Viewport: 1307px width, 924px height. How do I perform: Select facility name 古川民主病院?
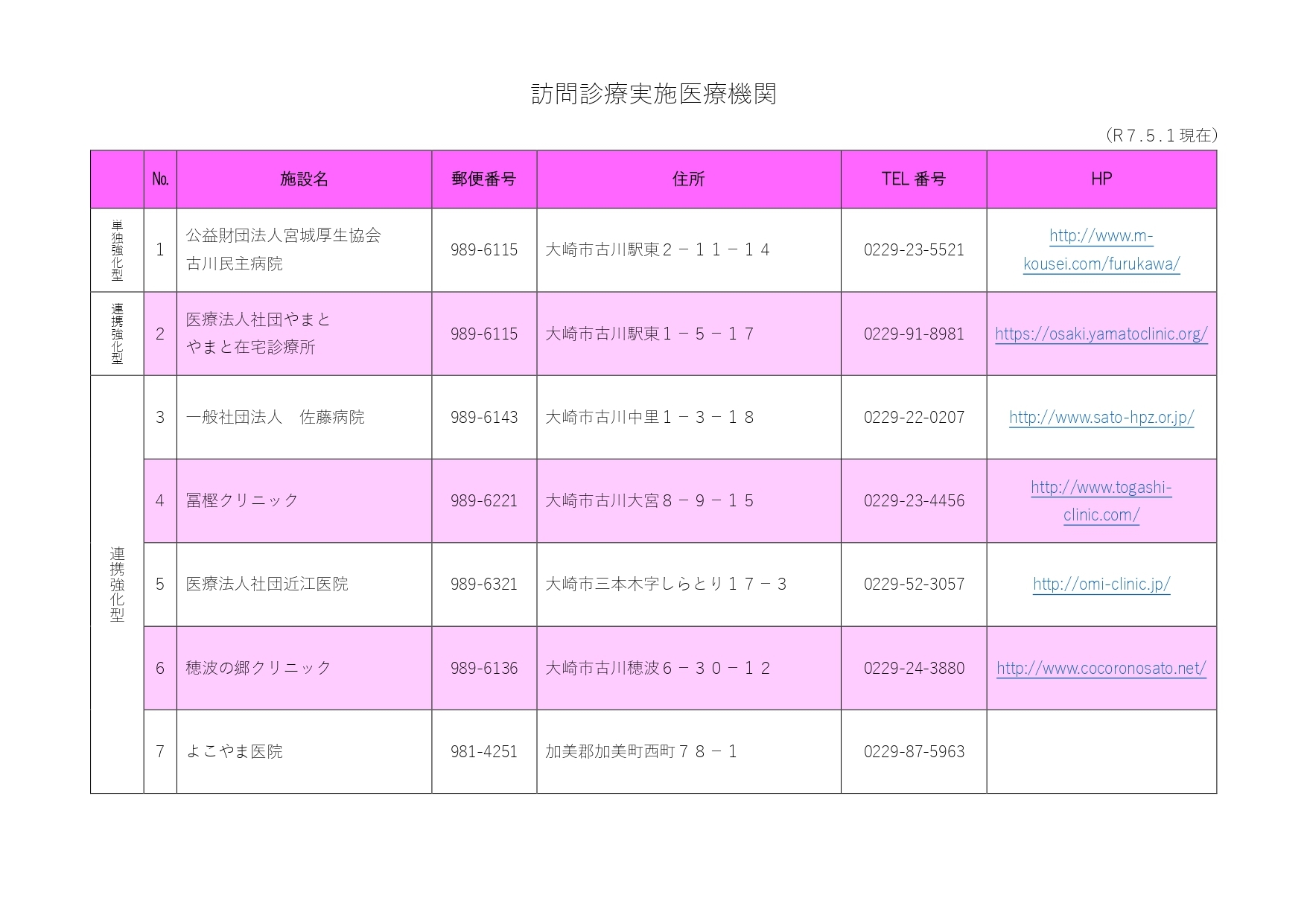pos(235,264)
